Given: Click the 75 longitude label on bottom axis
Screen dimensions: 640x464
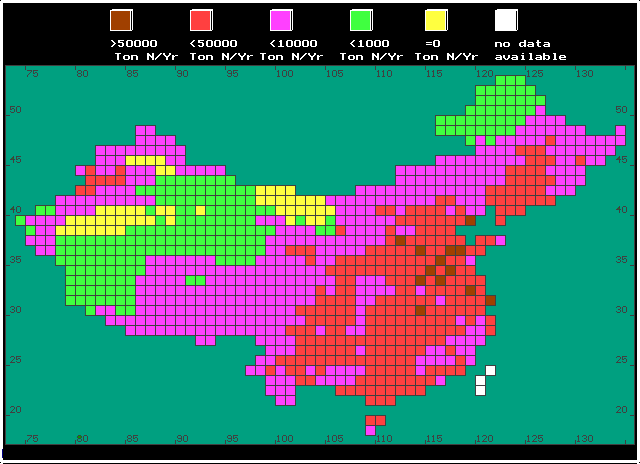Looking at the screenshot, I should coord(32,439).
